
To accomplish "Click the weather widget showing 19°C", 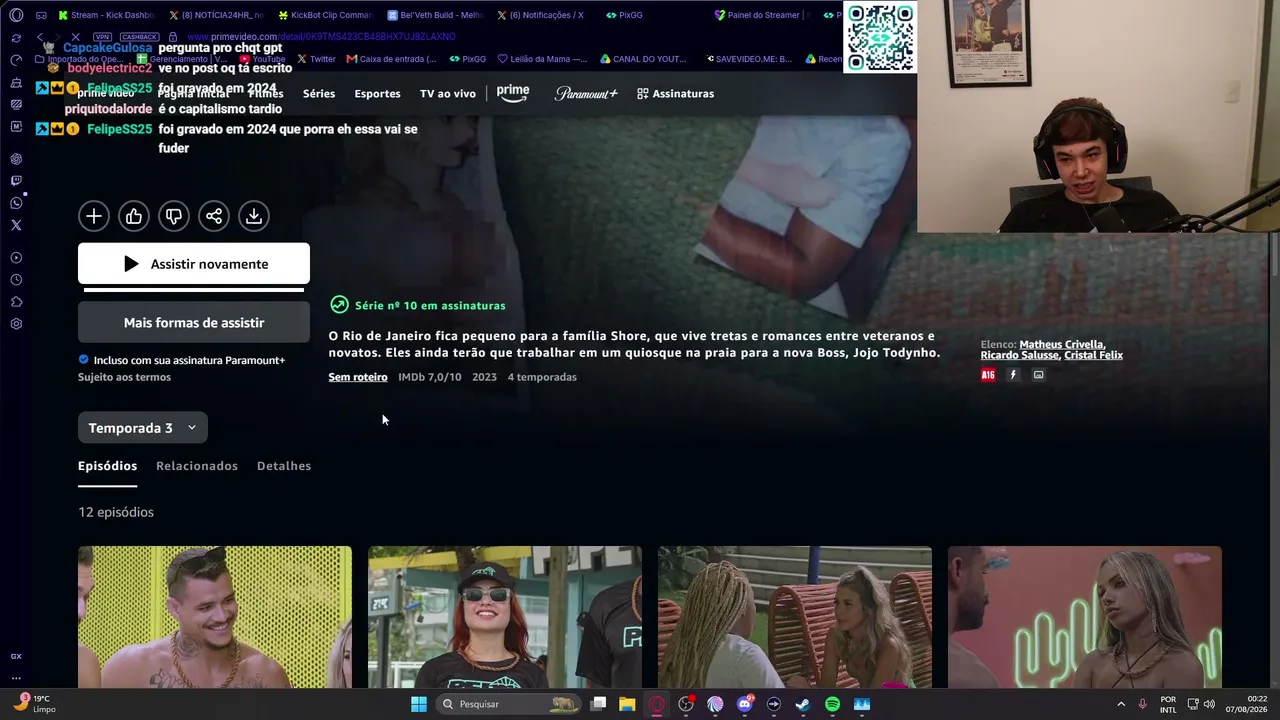I will tap(33, 704).
